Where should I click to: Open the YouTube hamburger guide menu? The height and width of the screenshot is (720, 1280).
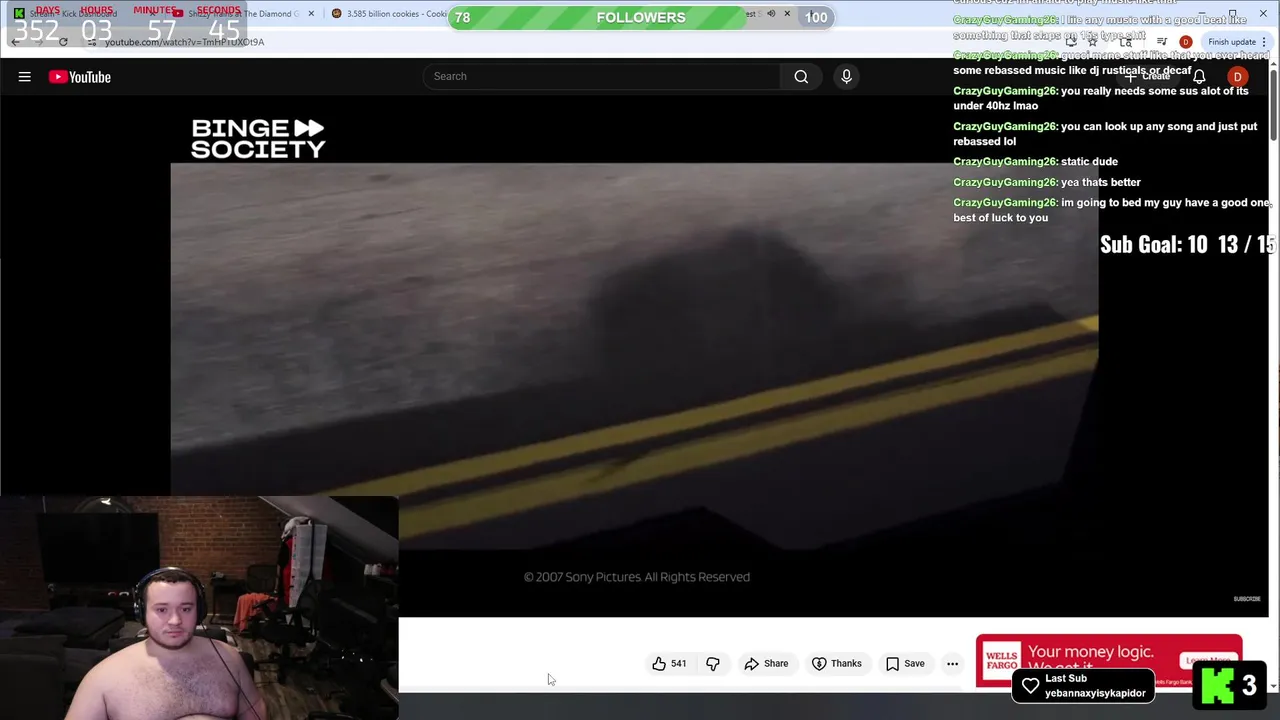tap(24, 77)
